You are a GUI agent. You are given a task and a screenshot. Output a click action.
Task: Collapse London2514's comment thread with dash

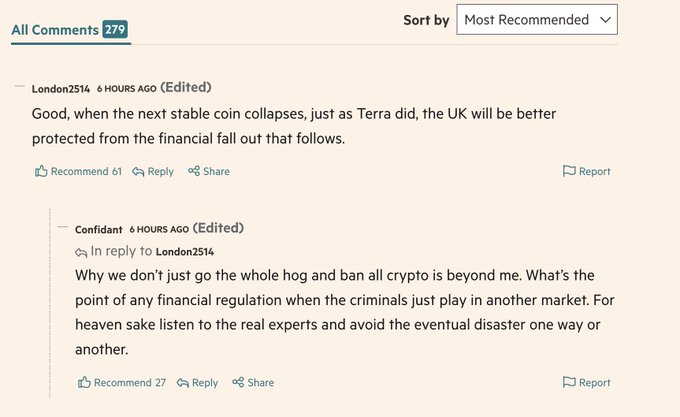(20, 86)
